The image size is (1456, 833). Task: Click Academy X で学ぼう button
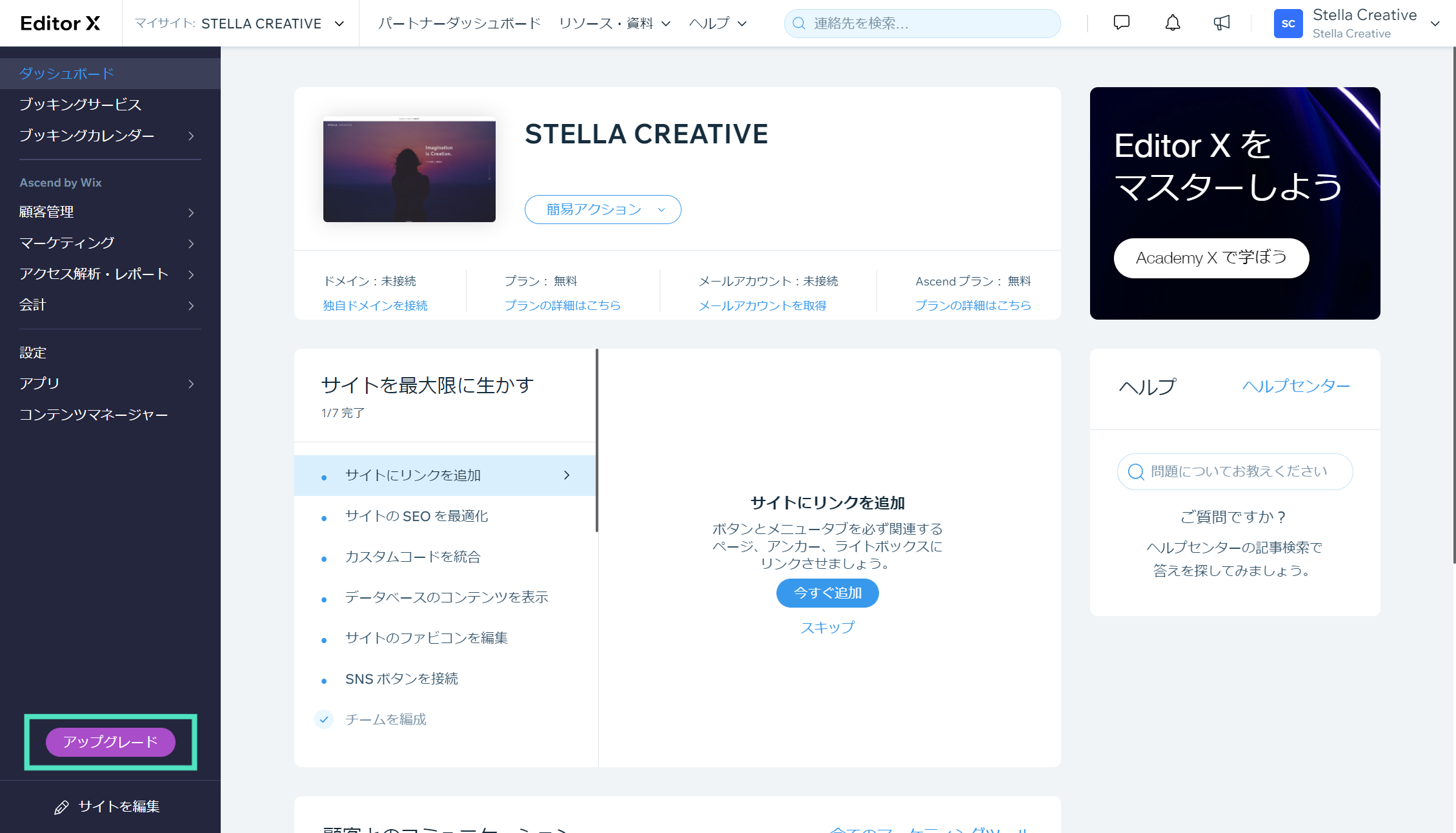pos(1211,258)
